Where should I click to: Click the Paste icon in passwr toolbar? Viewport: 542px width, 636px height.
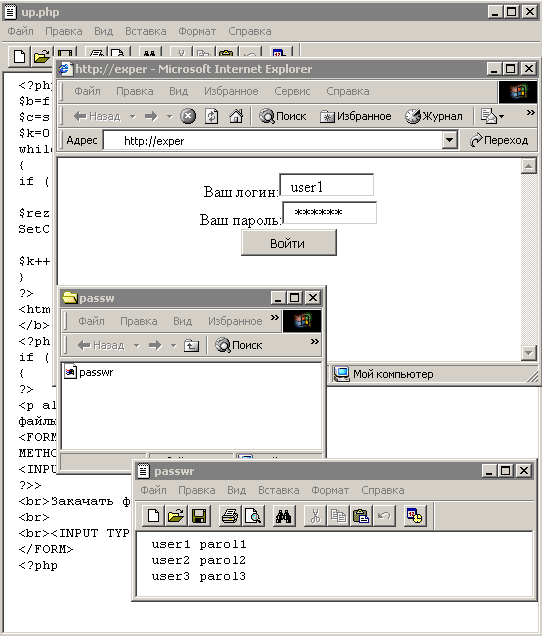click(x=361, y=516)
